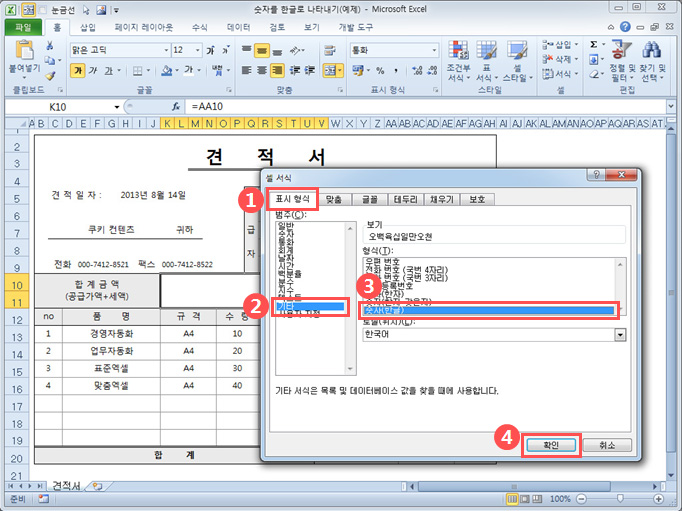The height and width of the screenshot is (511, 682).
Task: Click the zoom in plus button
Action: point(659,499)
